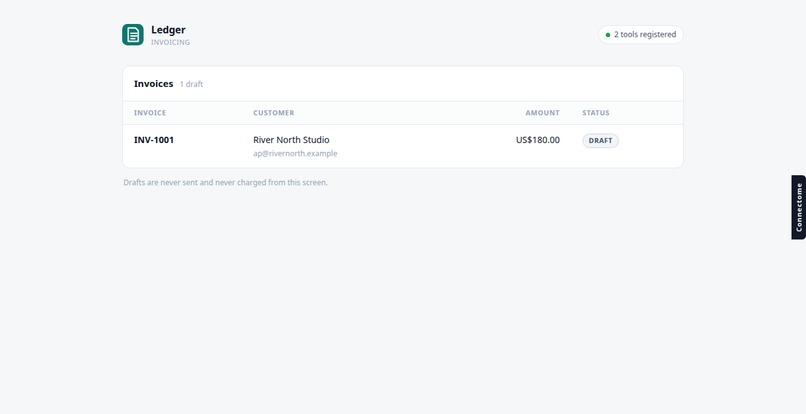Click the US$180.00 amount cell
The width and height of the screenshot is (806, 414).
click(538, 140)
